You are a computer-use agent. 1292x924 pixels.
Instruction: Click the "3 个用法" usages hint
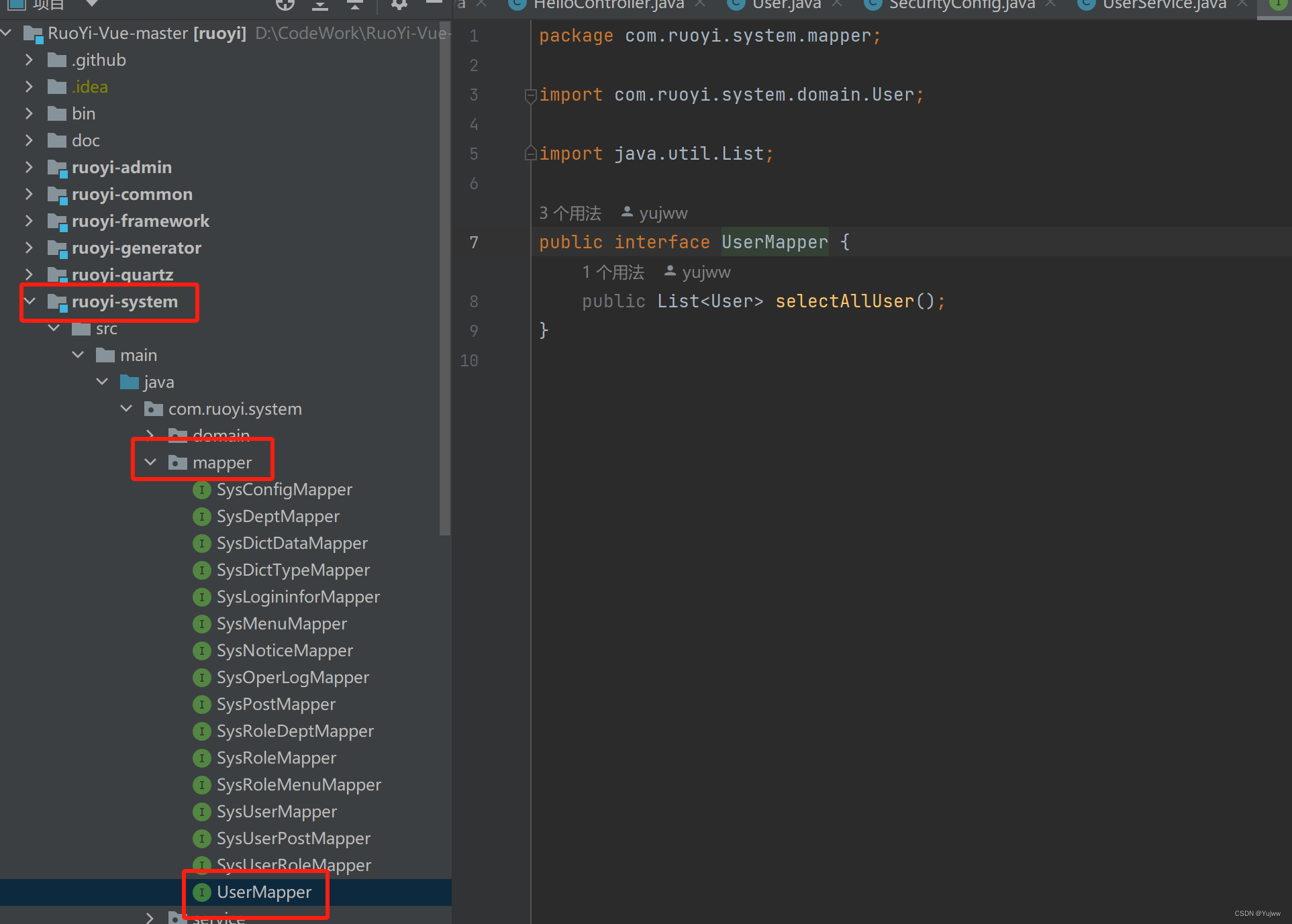pos(570,213)
